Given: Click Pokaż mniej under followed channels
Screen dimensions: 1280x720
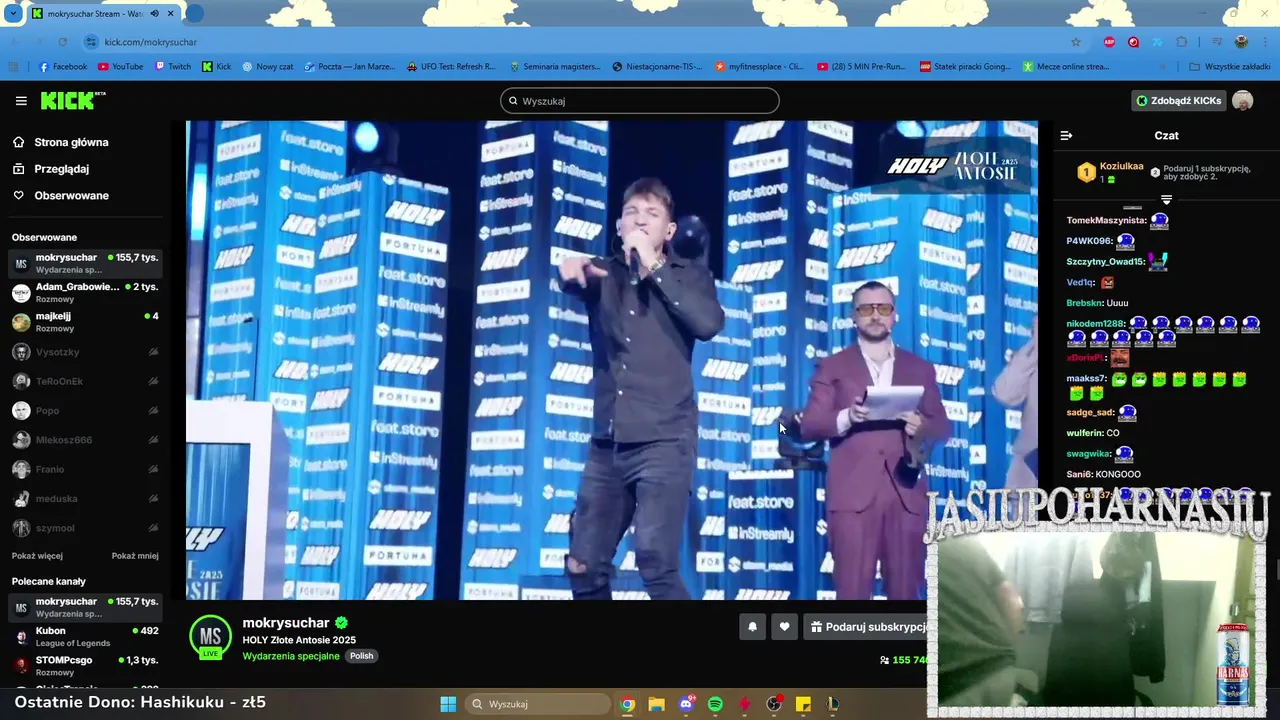Looking at the screenshot, I should (135, 556).
